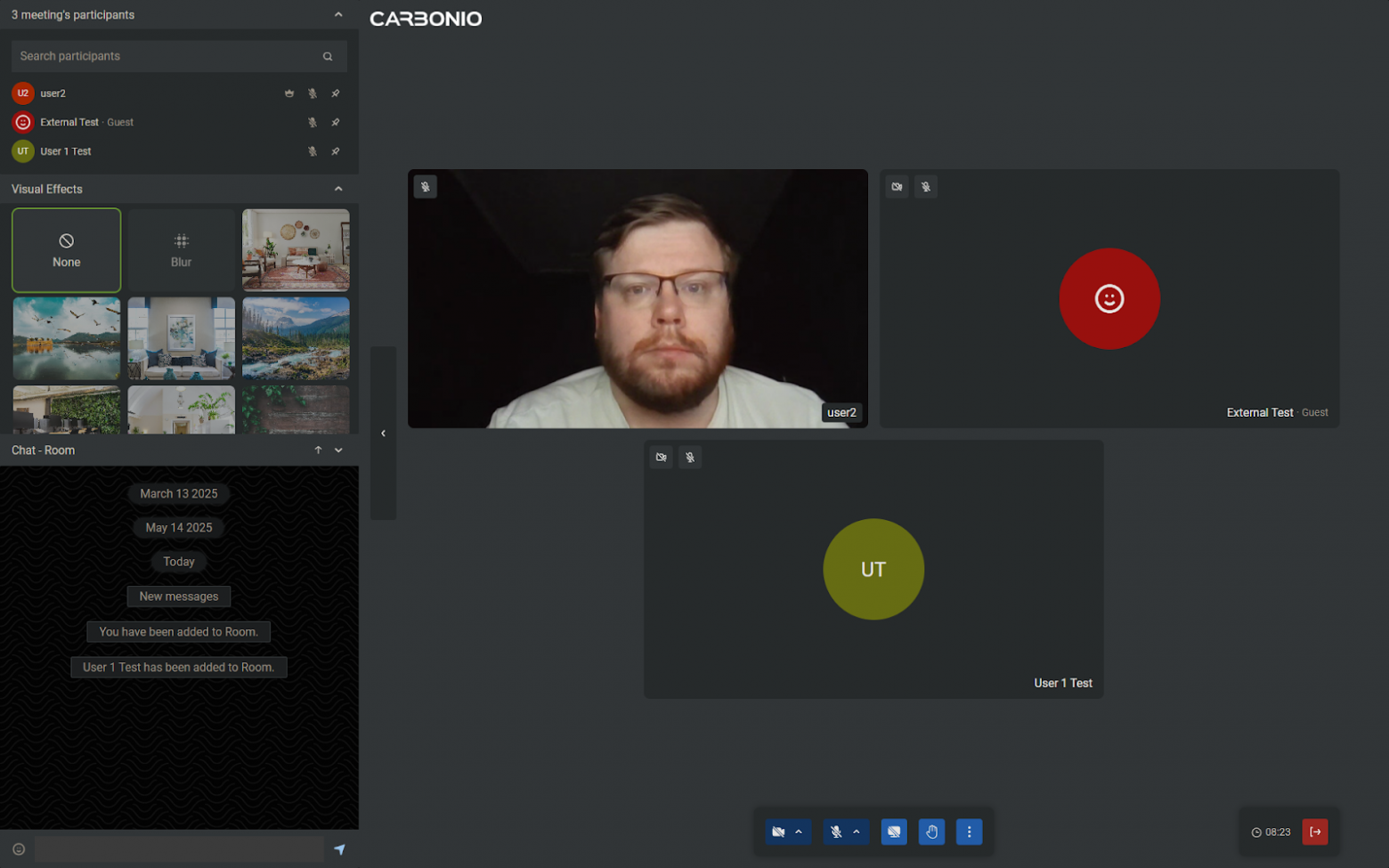This screenshot has width=1389, height=868.
Task: Click the moderator crown icon beside user2
Action: point(289,93)
